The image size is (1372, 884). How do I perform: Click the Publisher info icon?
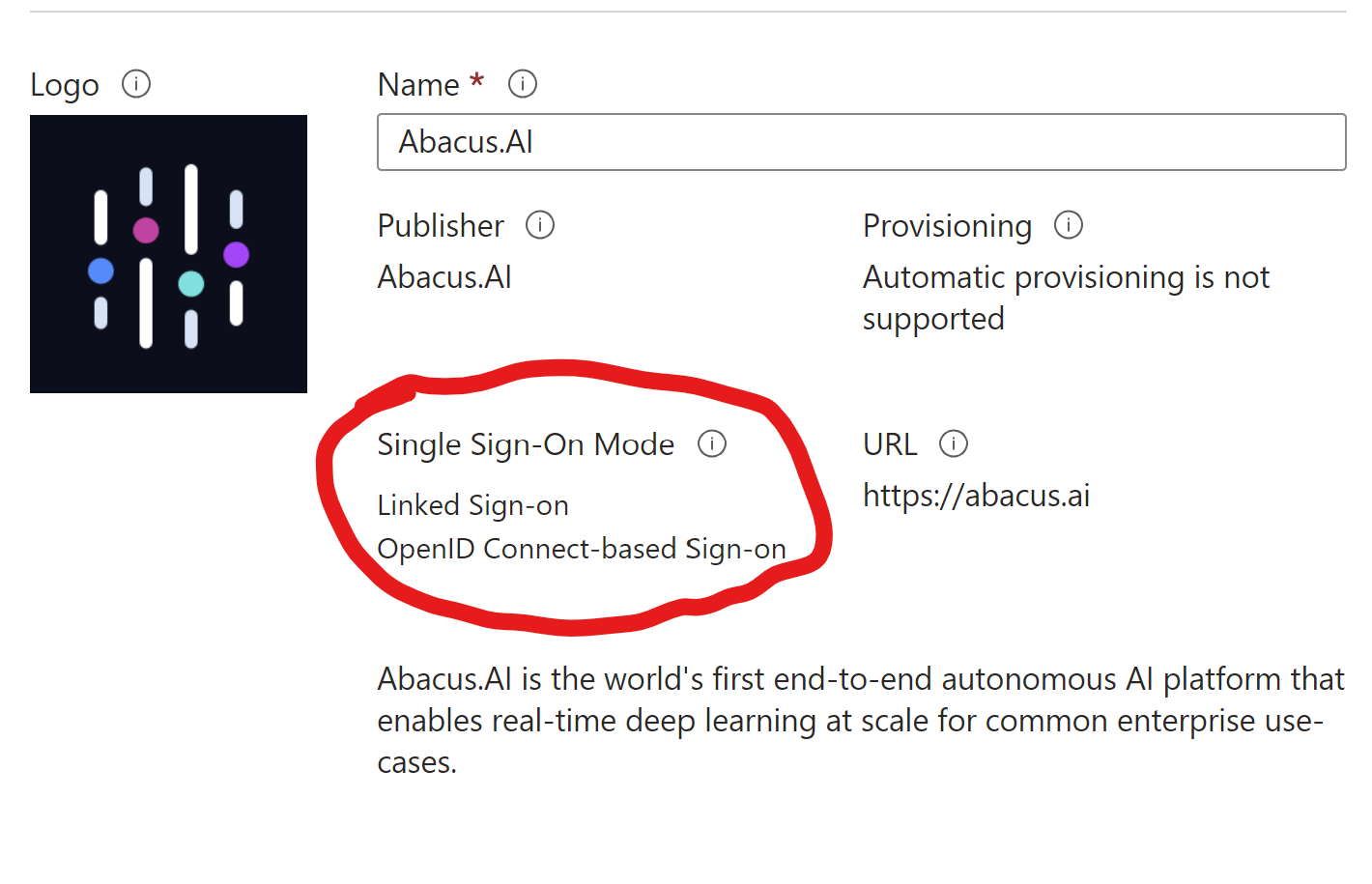pyautogui.click(x=541, y=225)
